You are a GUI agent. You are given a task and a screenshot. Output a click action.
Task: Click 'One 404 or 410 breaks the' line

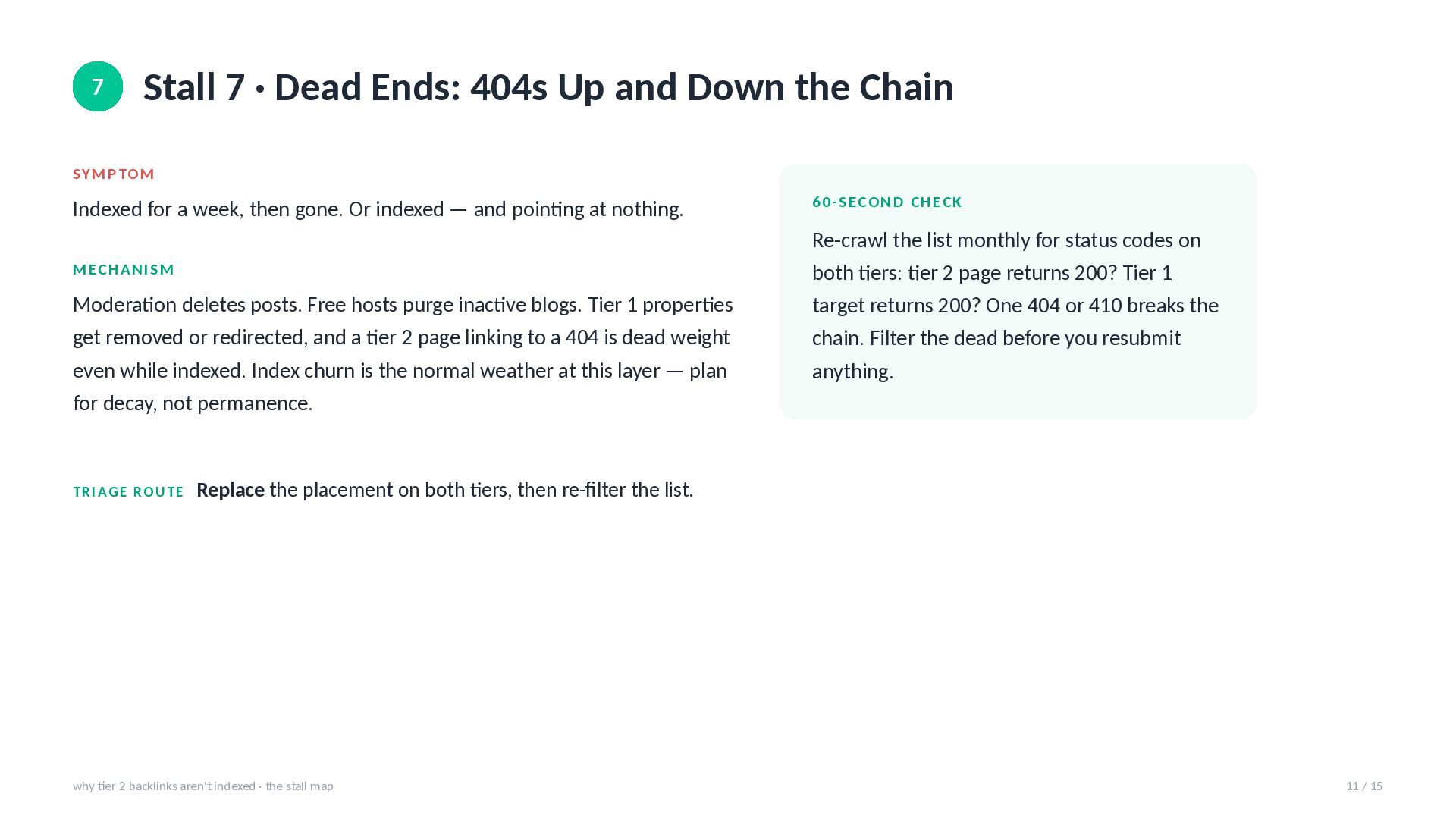point(1102,306)
